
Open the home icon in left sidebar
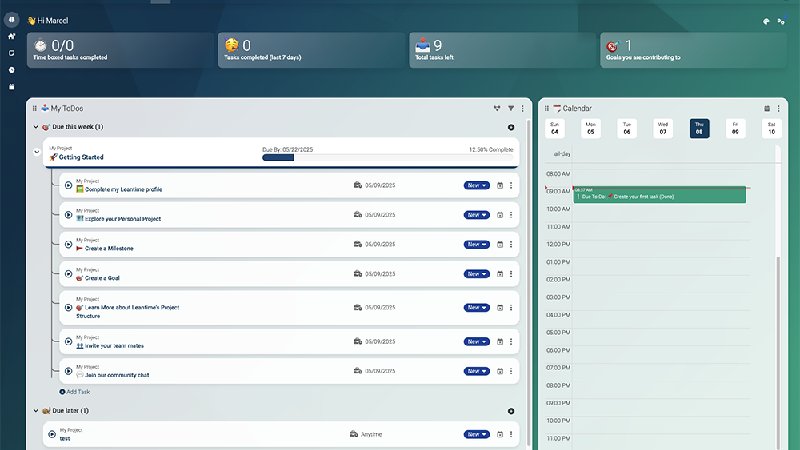pos(11,36)
